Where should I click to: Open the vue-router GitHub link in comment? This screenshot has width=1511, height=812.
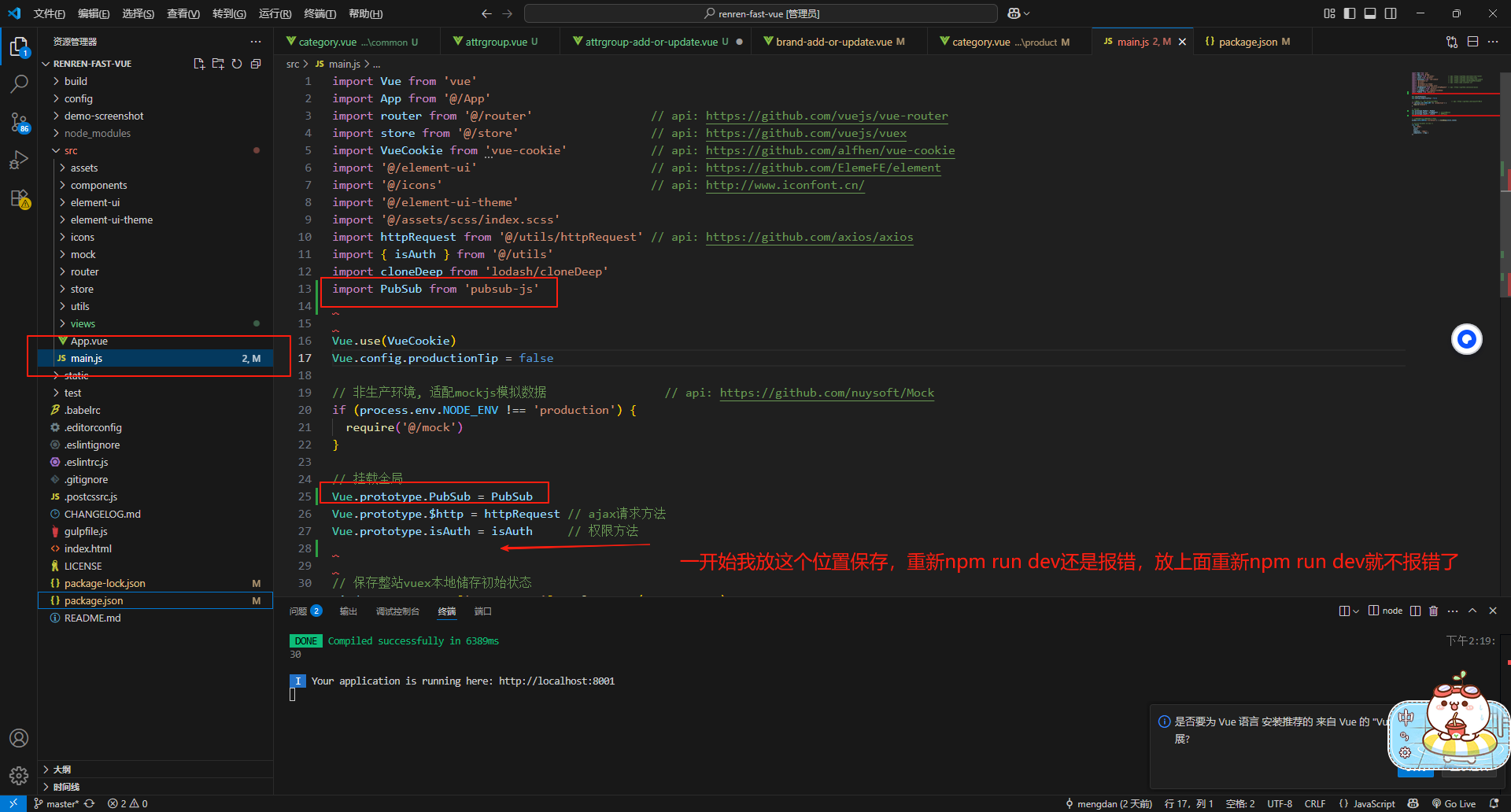coord(826,116)
